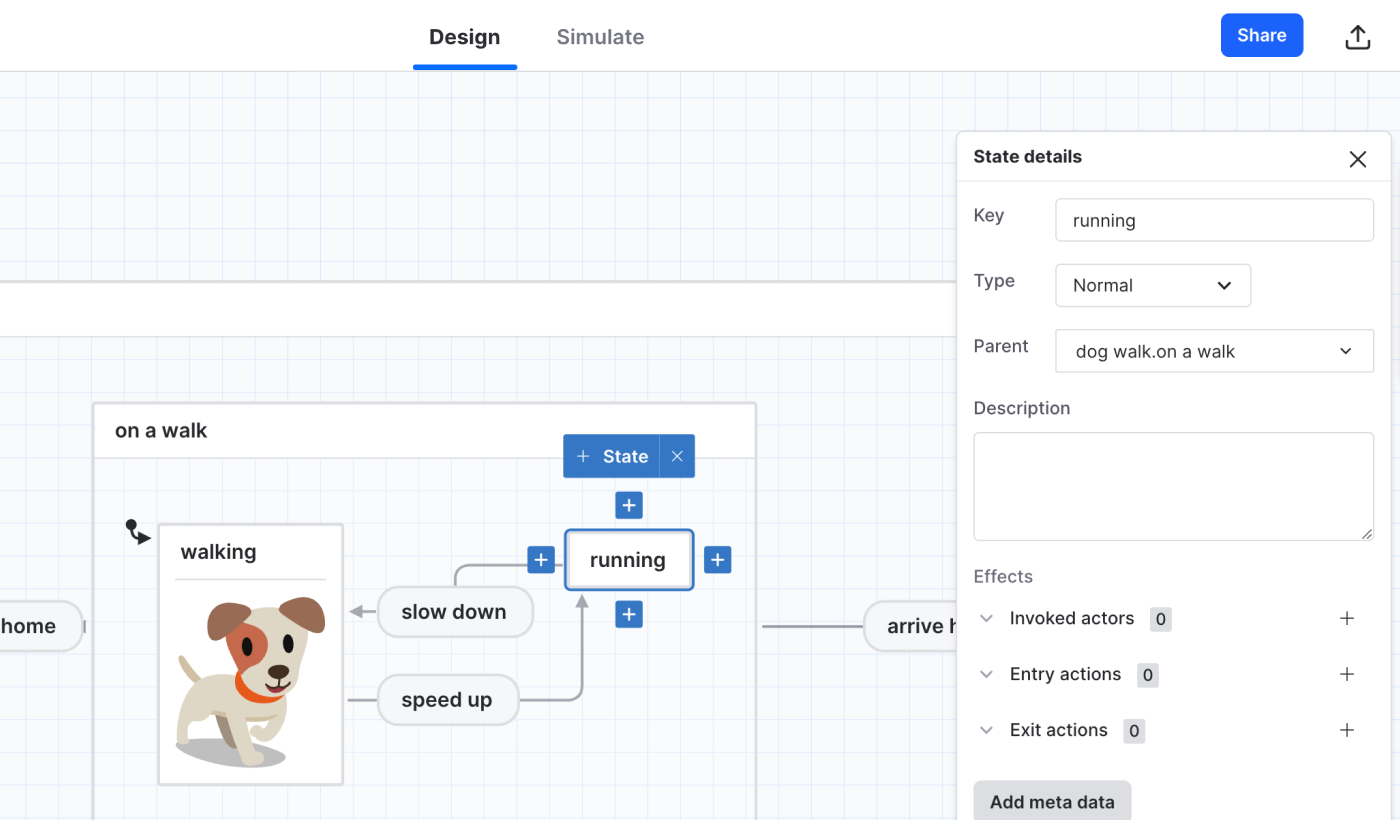Click the Exit actions count badge
The image size is (1400, 820).
(1133, 731)
